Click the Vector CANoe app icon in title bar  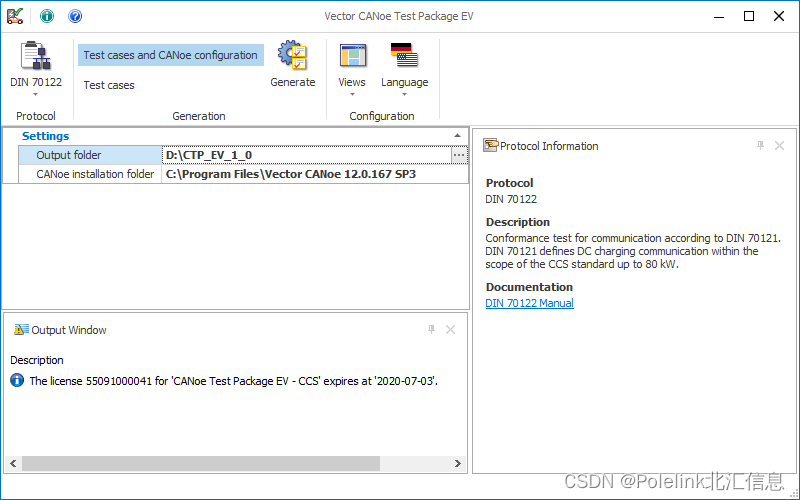[x=15, y=16]
